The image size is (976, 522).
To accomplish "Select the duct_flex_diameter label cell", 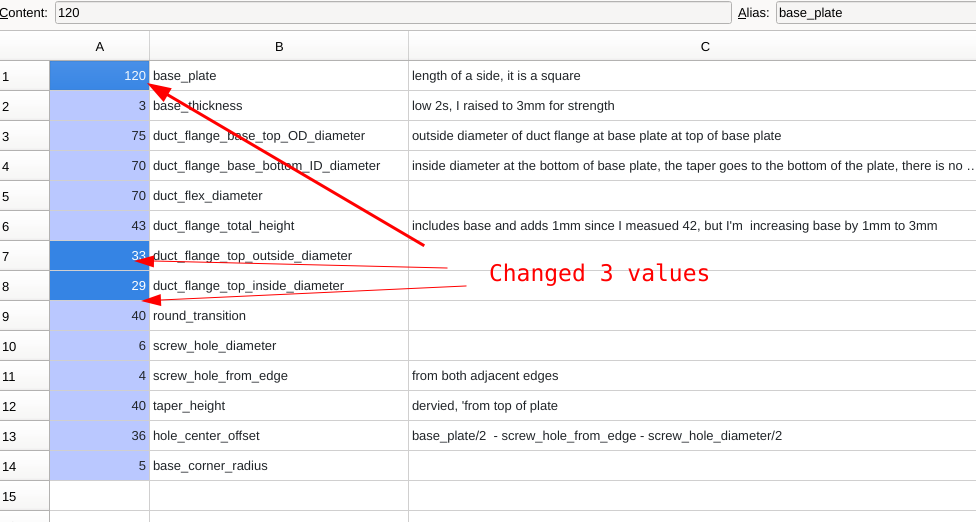I will pyautogui.click(x=279, y=196).
